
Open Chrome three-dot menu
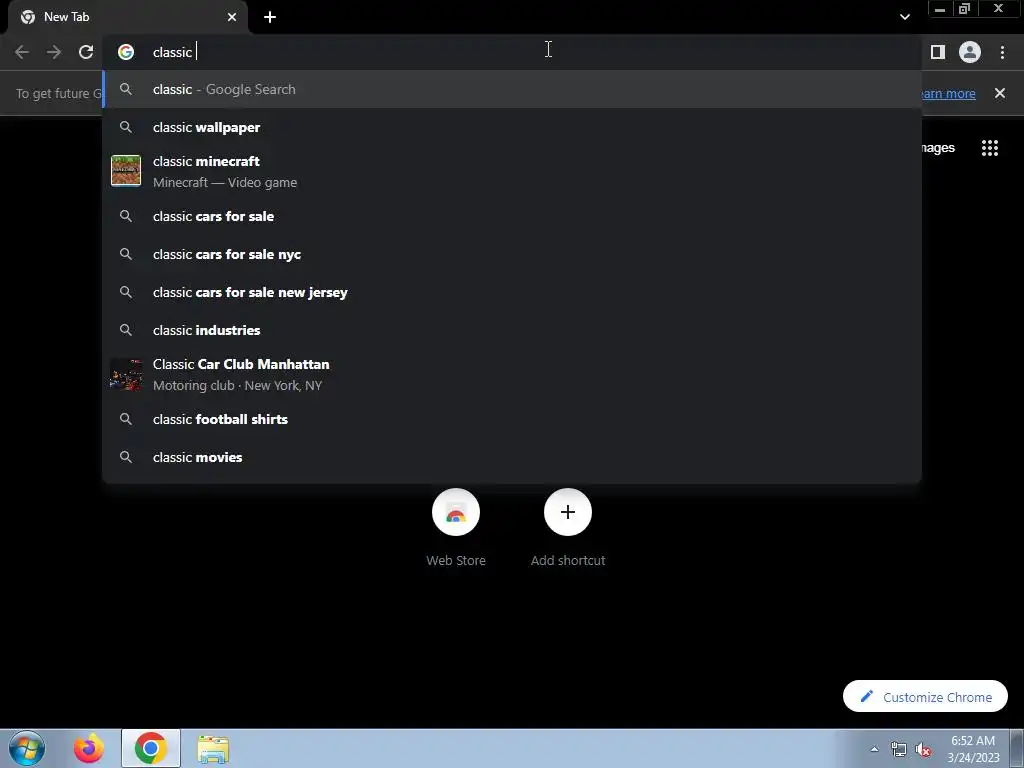pyautogui.click(x=1002, y=52)
